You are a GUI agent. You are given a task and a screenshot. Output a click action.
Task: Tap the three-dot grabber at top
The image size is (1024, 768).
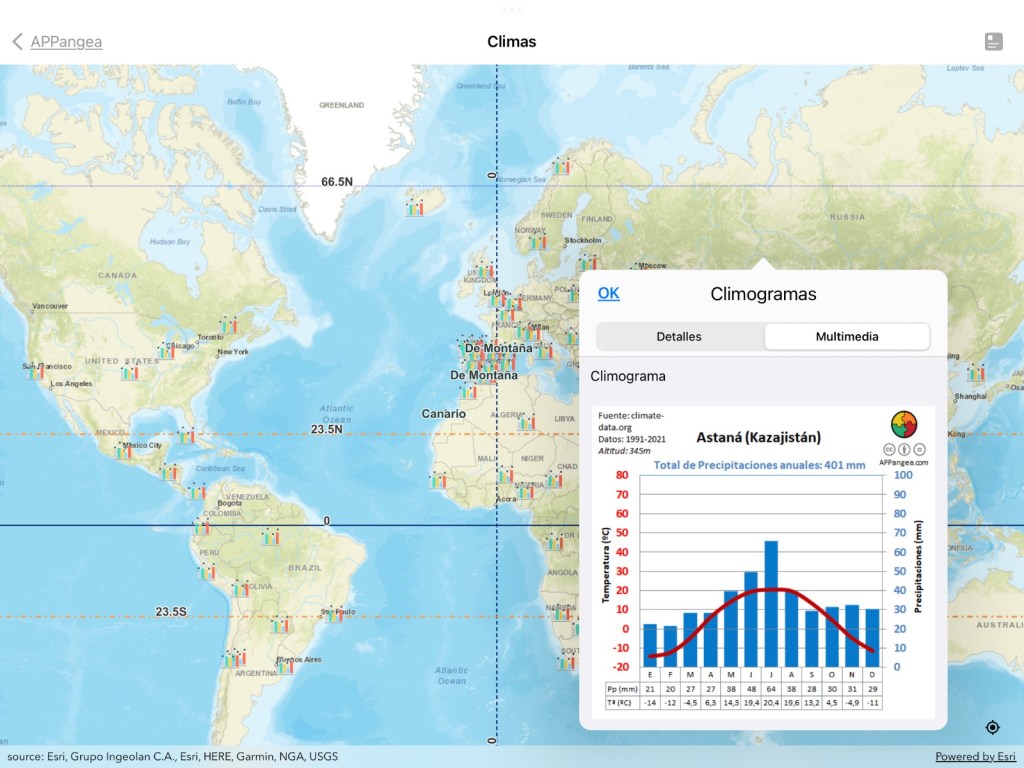[x=512, y=9]
